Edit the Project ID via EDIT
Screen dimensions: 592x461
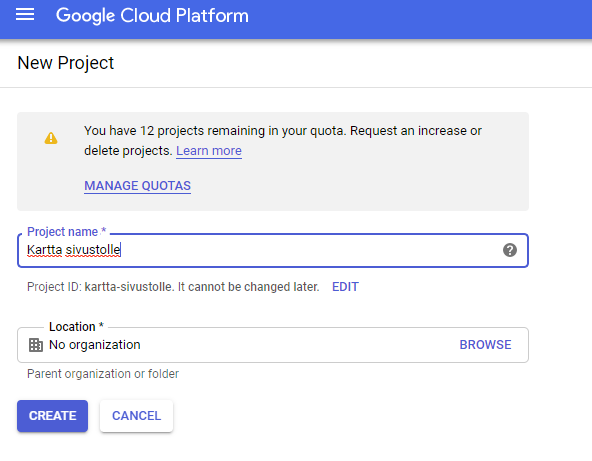[x=345, y=287]
